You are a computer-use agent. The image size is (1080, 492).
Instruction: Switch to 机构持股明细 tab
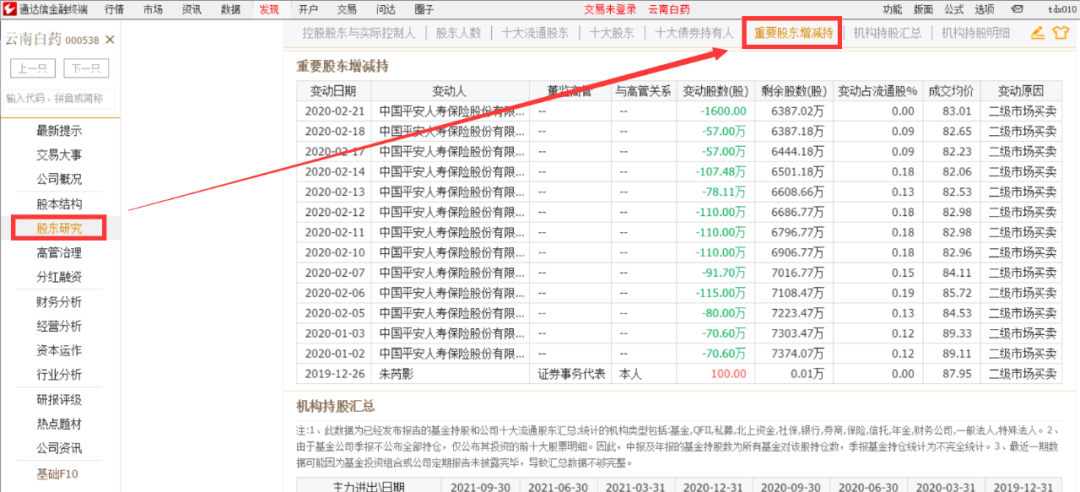pyautogui.click(x=975, y=32)
